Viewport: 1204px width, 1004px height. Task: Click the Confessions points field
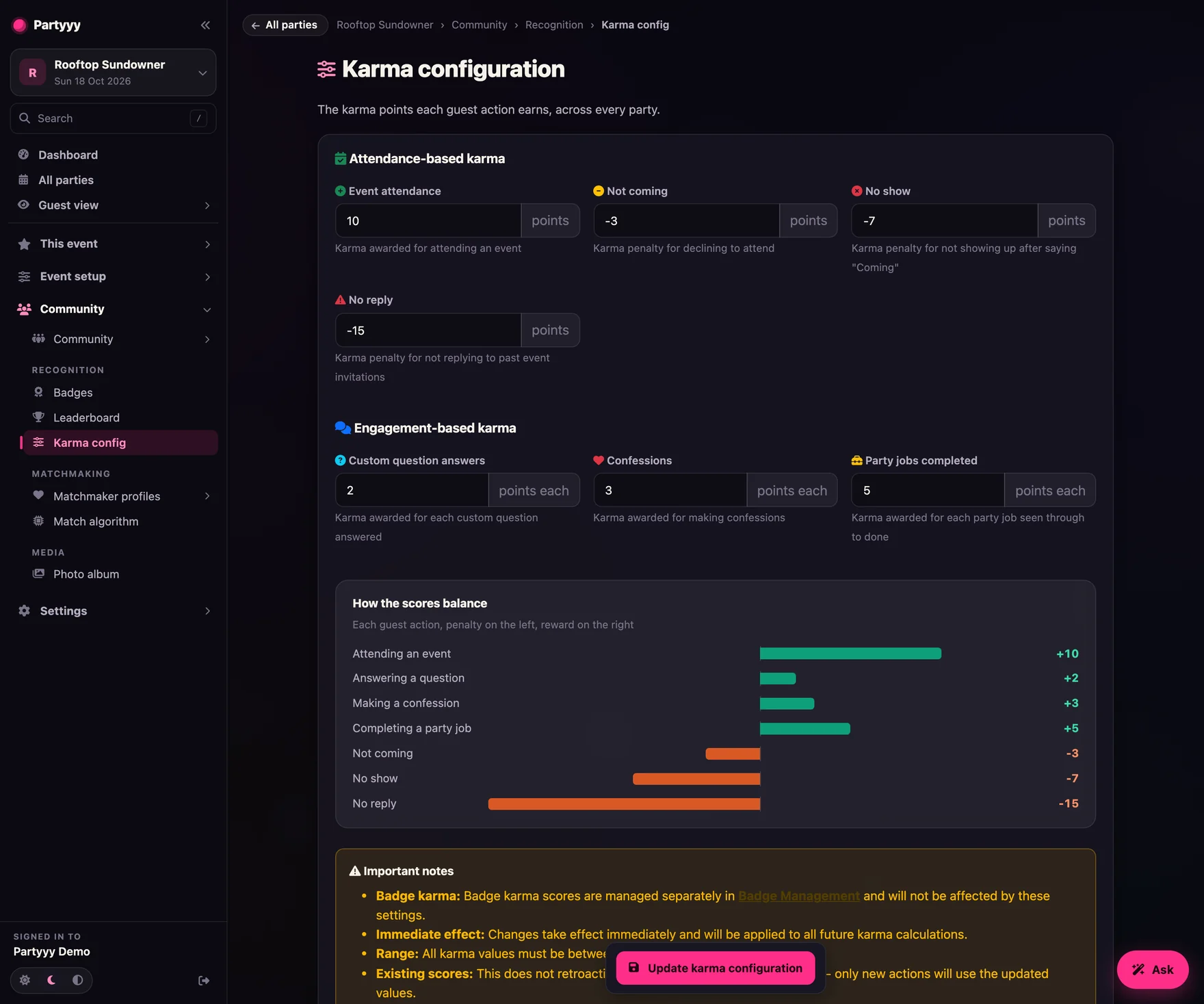pos(670,490)
